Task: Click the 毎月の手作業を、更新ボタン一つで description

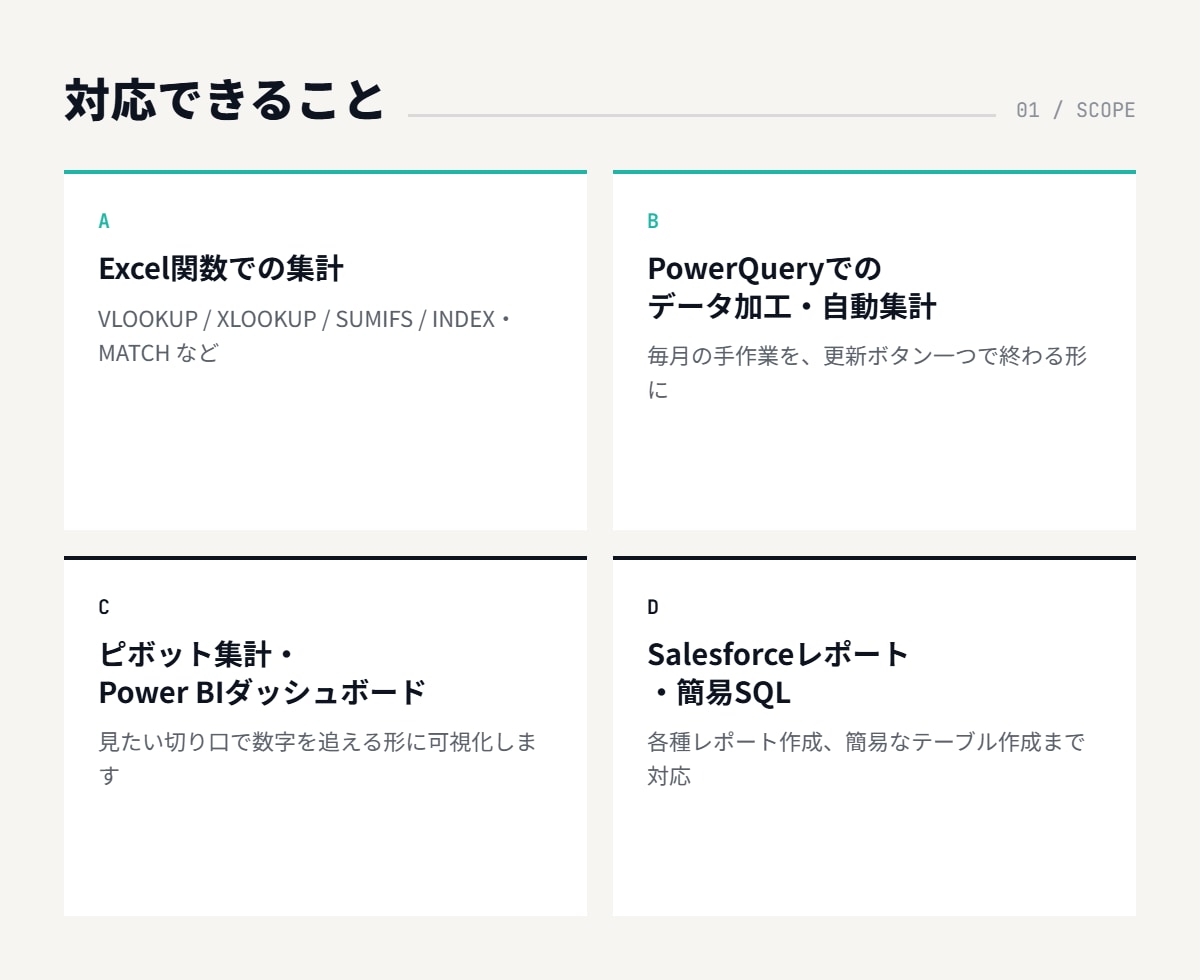Action: [x=867, y=373]
